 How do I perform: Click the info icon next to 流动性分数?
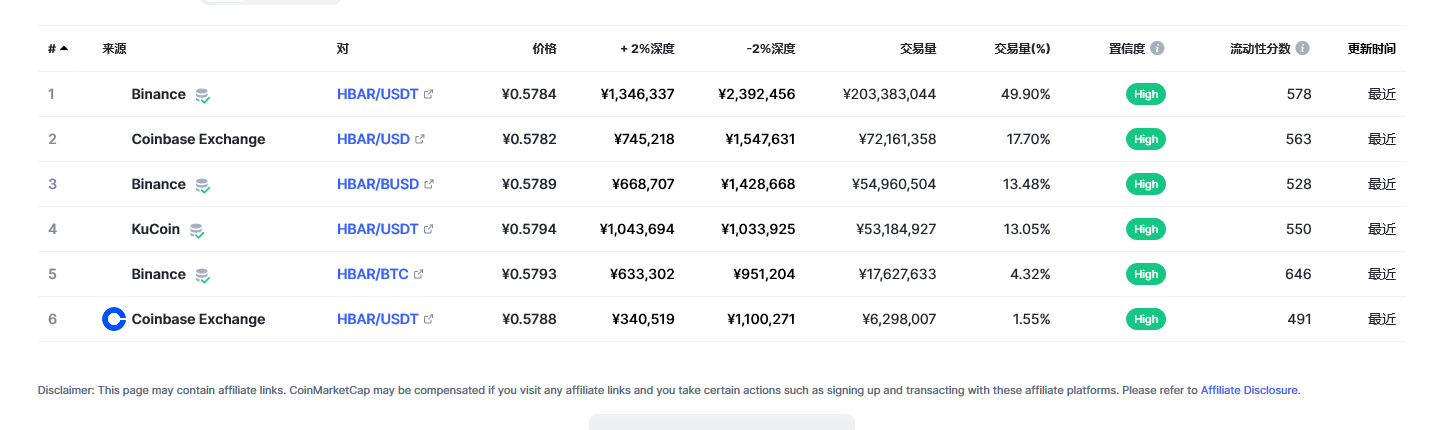(x=1302, y=48)
